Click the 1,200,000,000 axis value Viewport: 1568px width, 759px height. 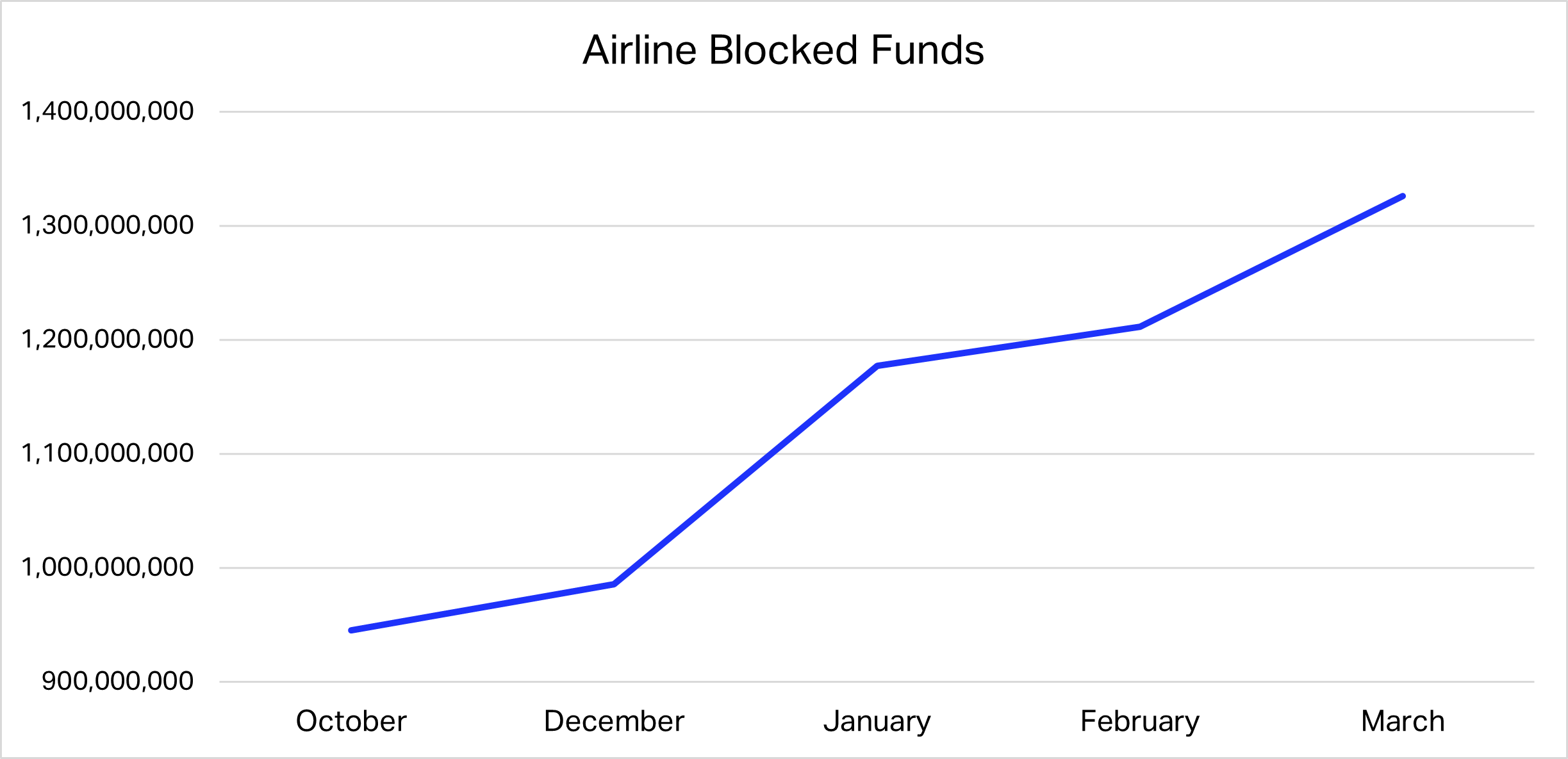pos(108,339)
